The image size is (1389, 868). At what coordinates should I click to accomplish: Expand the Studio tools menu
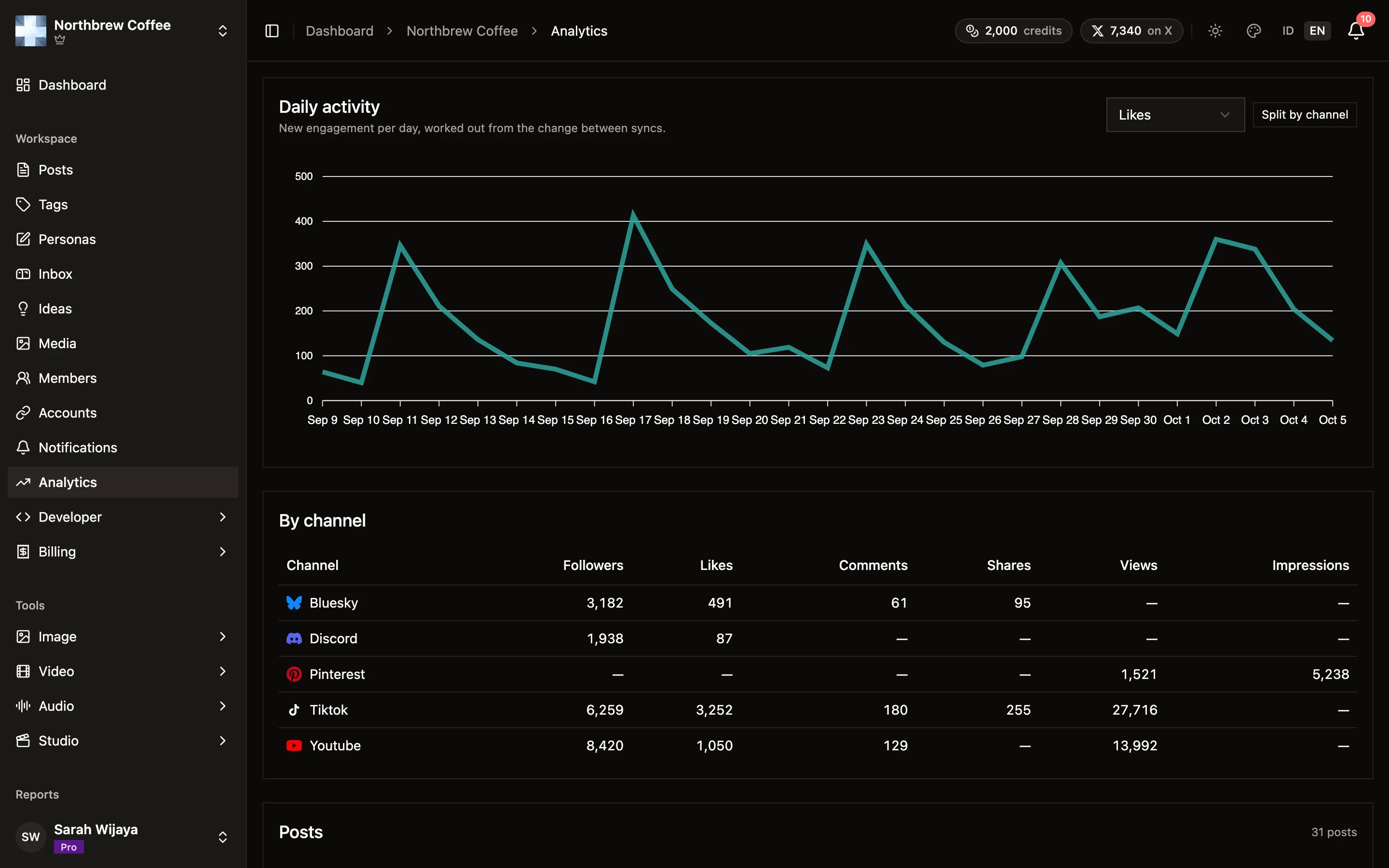123,741
